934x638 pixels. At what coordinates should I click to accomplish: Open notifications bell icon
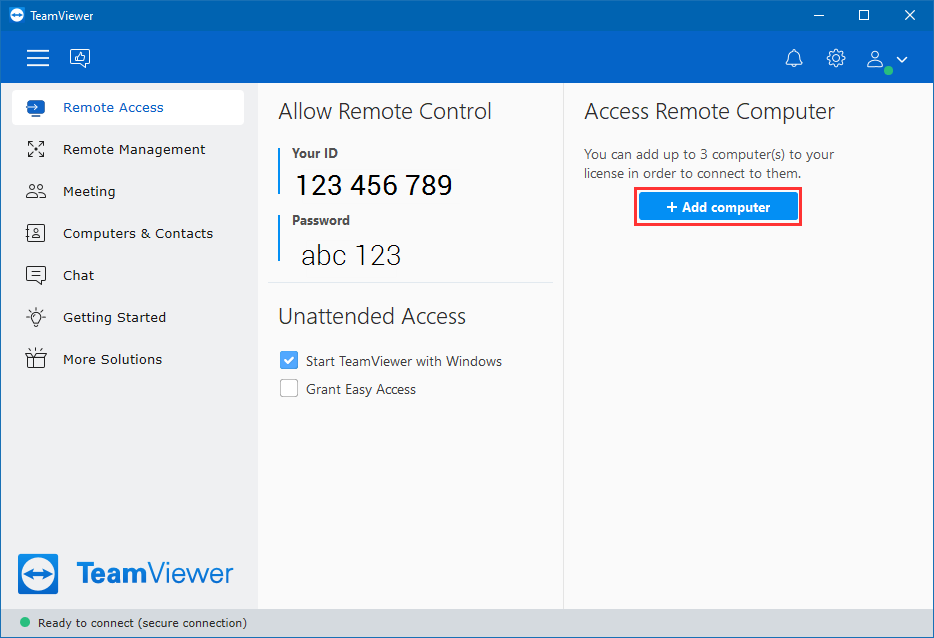point(793,58)
